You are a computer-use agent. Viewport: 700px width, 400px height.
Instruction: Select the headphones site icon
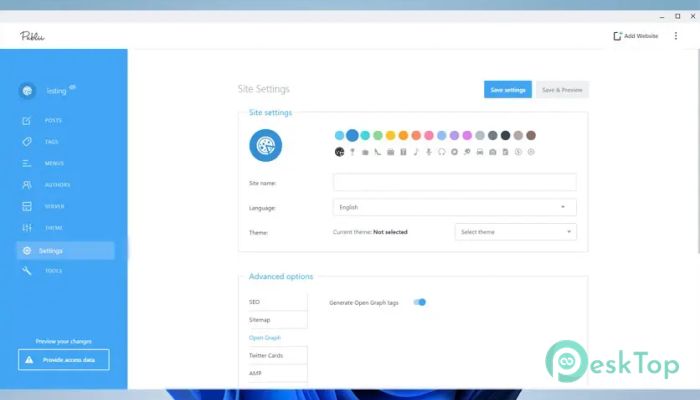[442, 152]
